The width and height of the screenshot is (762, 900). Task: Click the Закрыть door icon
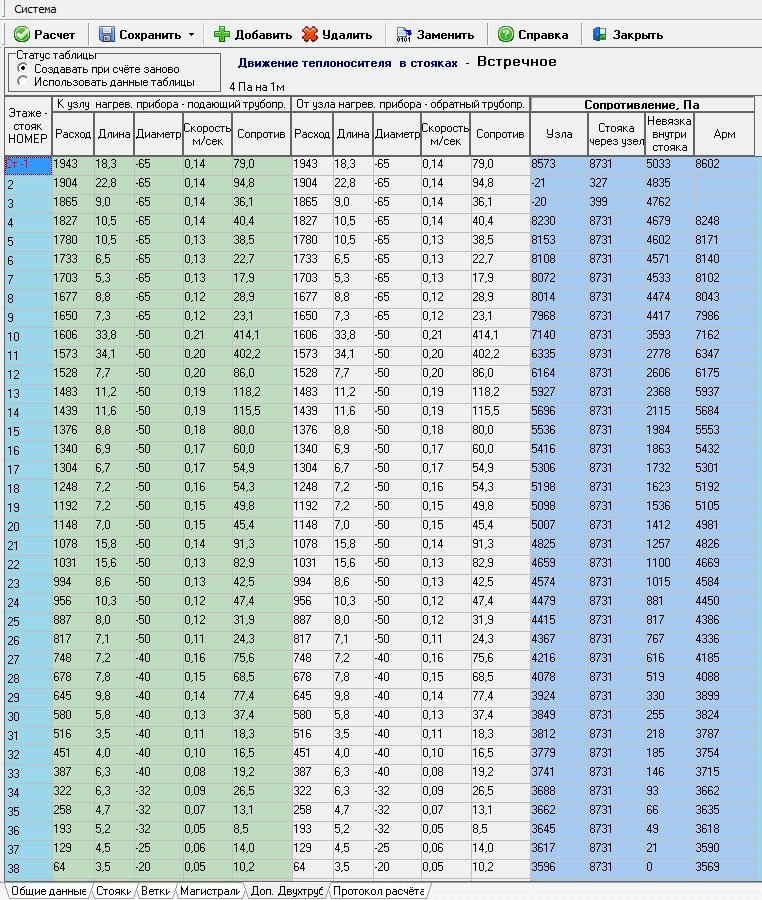[x=599, y=35]
